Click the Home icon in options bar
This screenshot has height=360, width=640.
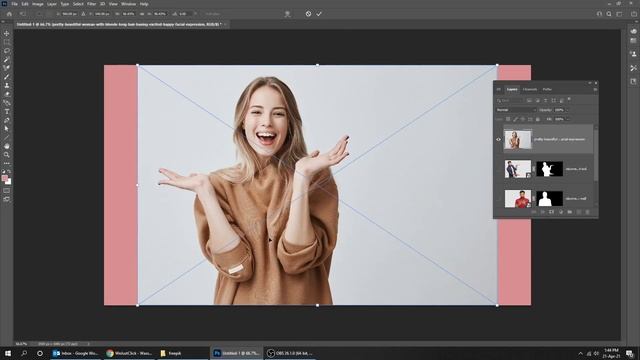pos(9,14)
